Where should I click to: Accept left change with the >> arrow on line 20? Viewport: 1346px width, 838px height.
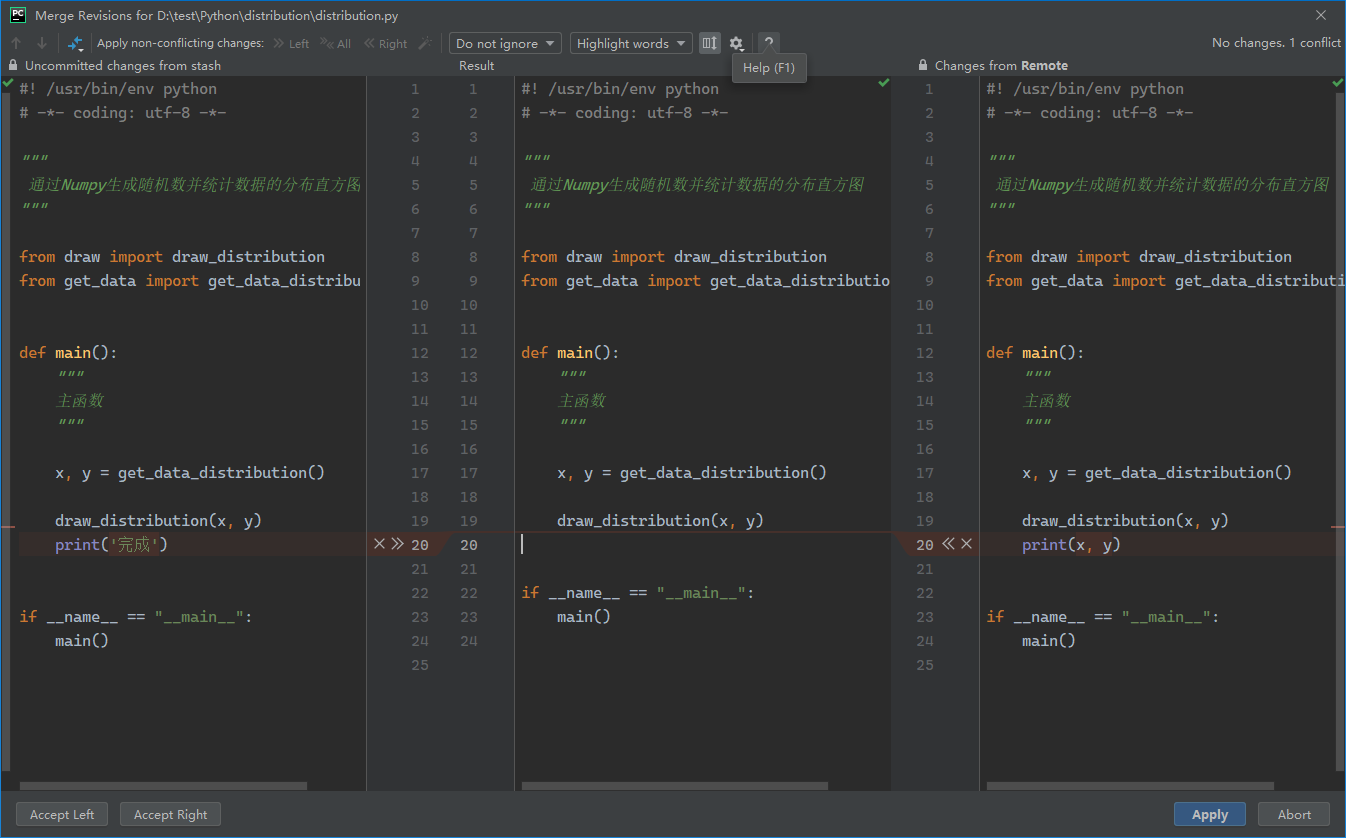pos(397,544)
